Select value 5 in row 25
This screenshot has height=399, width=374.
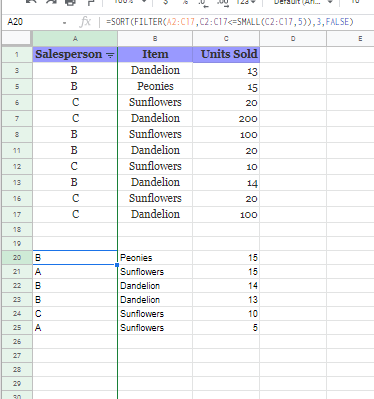(x=226, y=327)
